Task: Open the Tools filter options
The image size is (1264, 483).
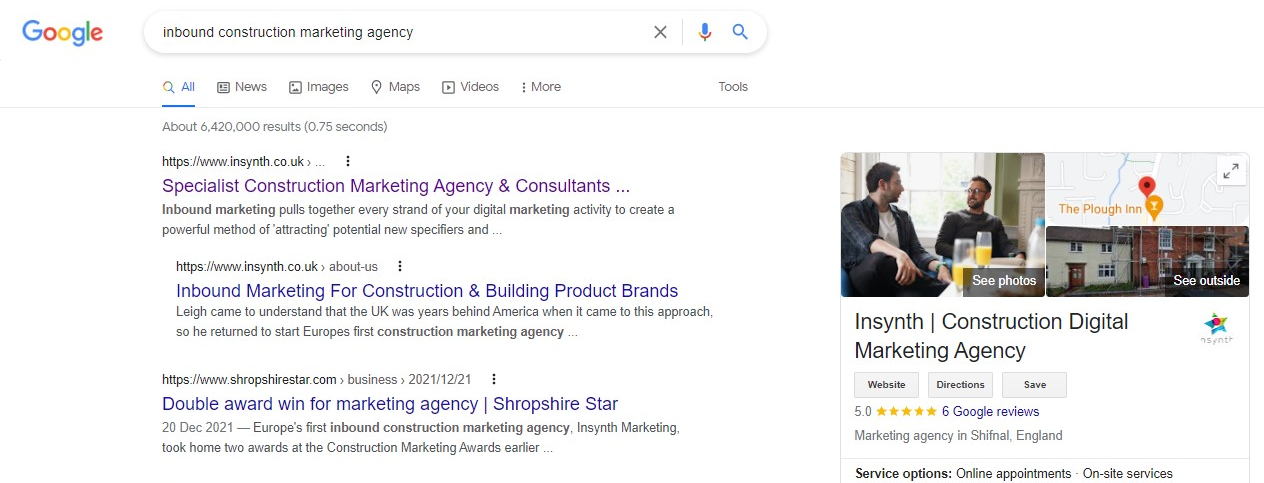Action: [733, 87]
